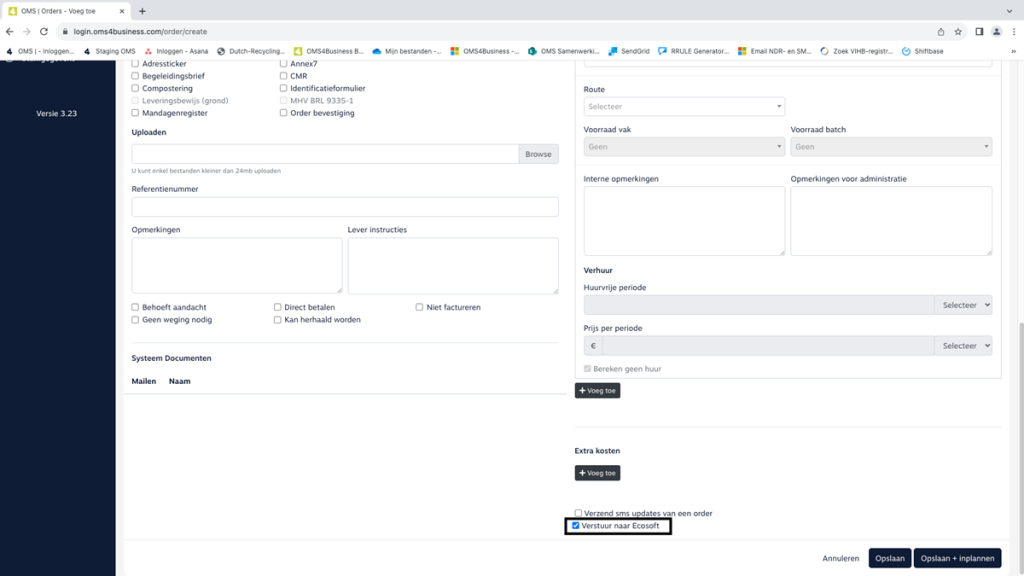Open the Huurvrije periode Selecteer dropdown
The height and width of the screenshot is (576, 1024).
click(x=962, y=305)
